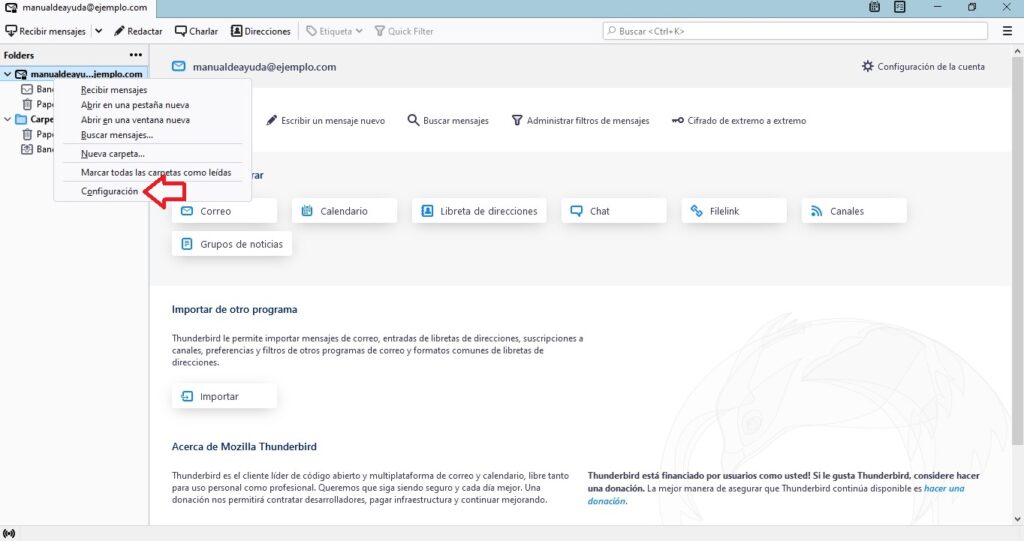
Task: Open Cifrado de extremo a extremo
Action: pos(739,120)
